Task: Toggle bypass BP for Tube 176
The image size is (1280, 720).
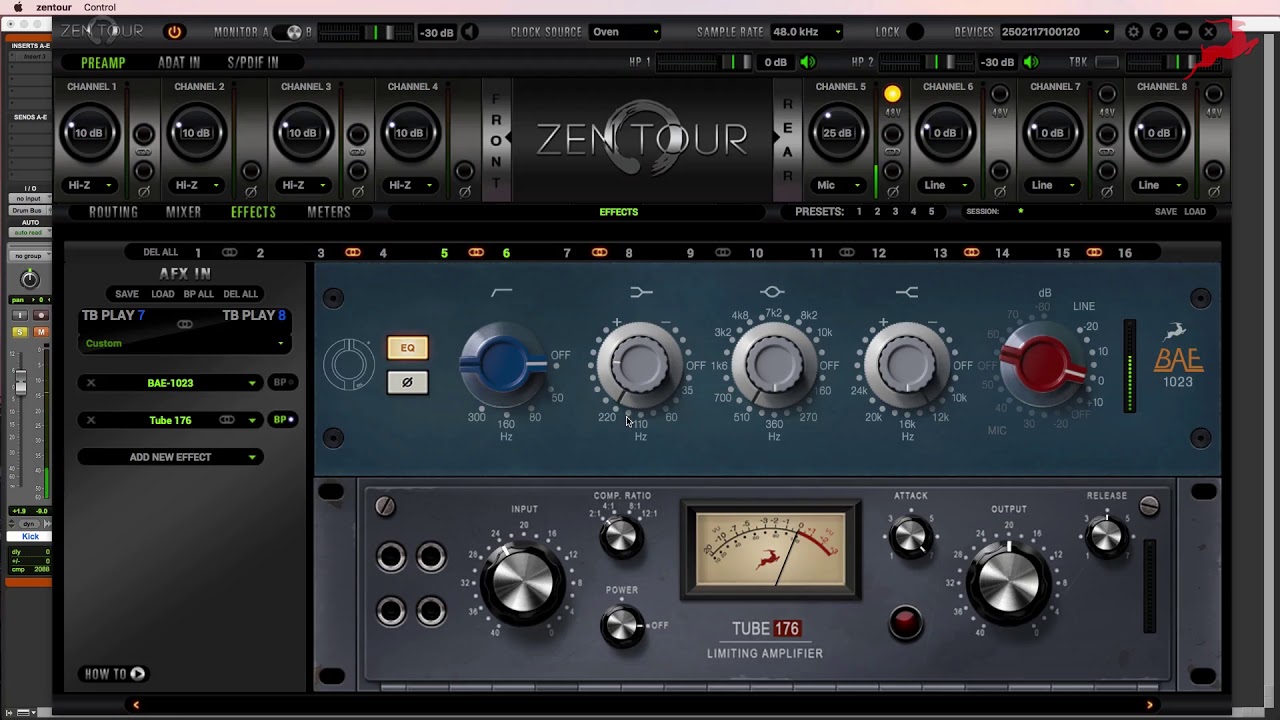Action: point(283,420)
